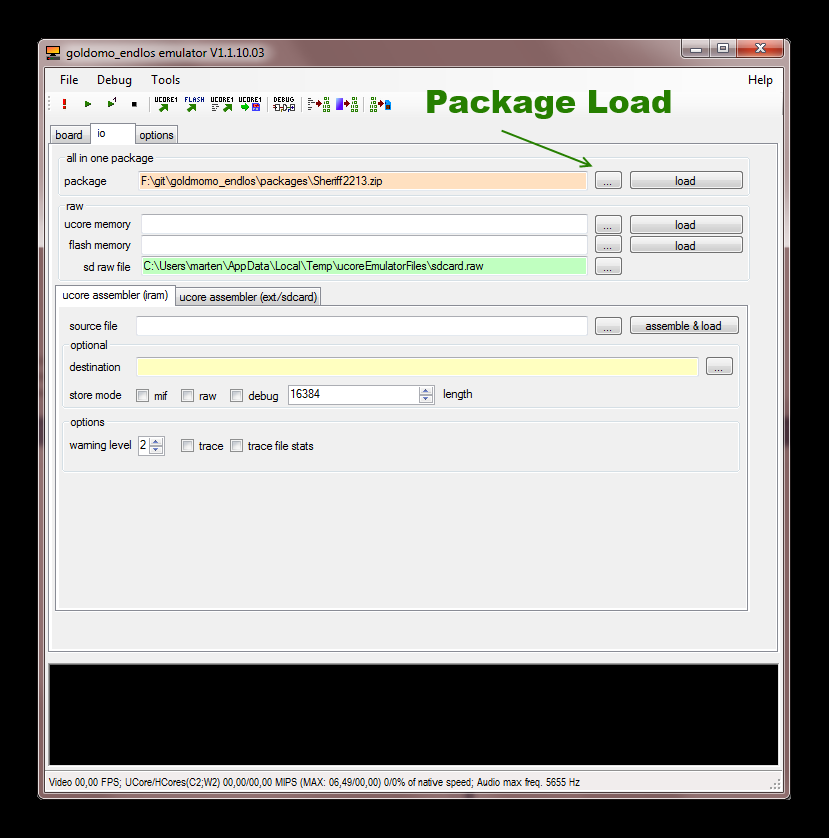Switch to the options tab
This screenshot has height=838, width=829.
tap(156, 135)
